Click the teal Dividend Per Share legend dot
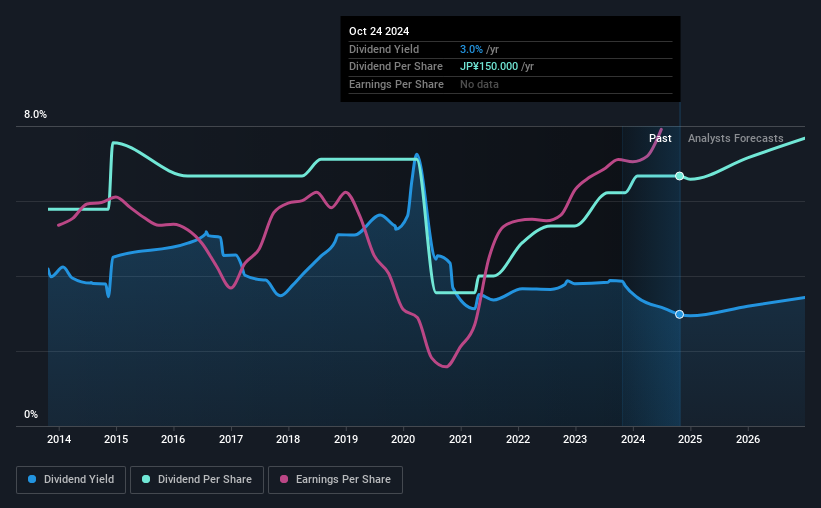The image size is (821, 508). 146,479
